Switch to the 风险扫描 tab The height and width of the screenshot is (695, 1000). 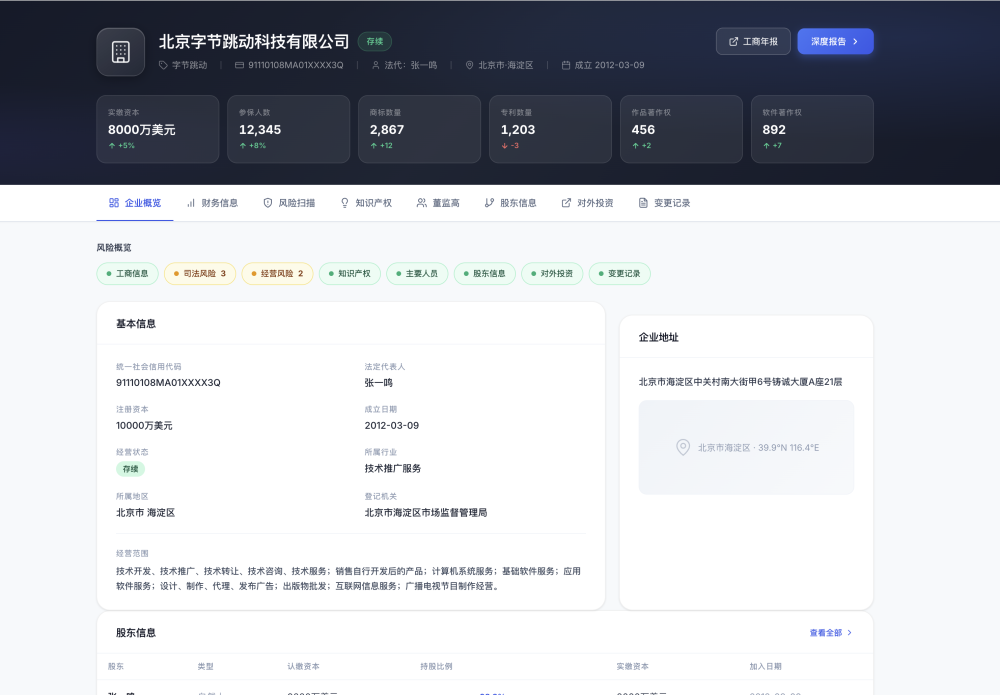click(289, 203)
